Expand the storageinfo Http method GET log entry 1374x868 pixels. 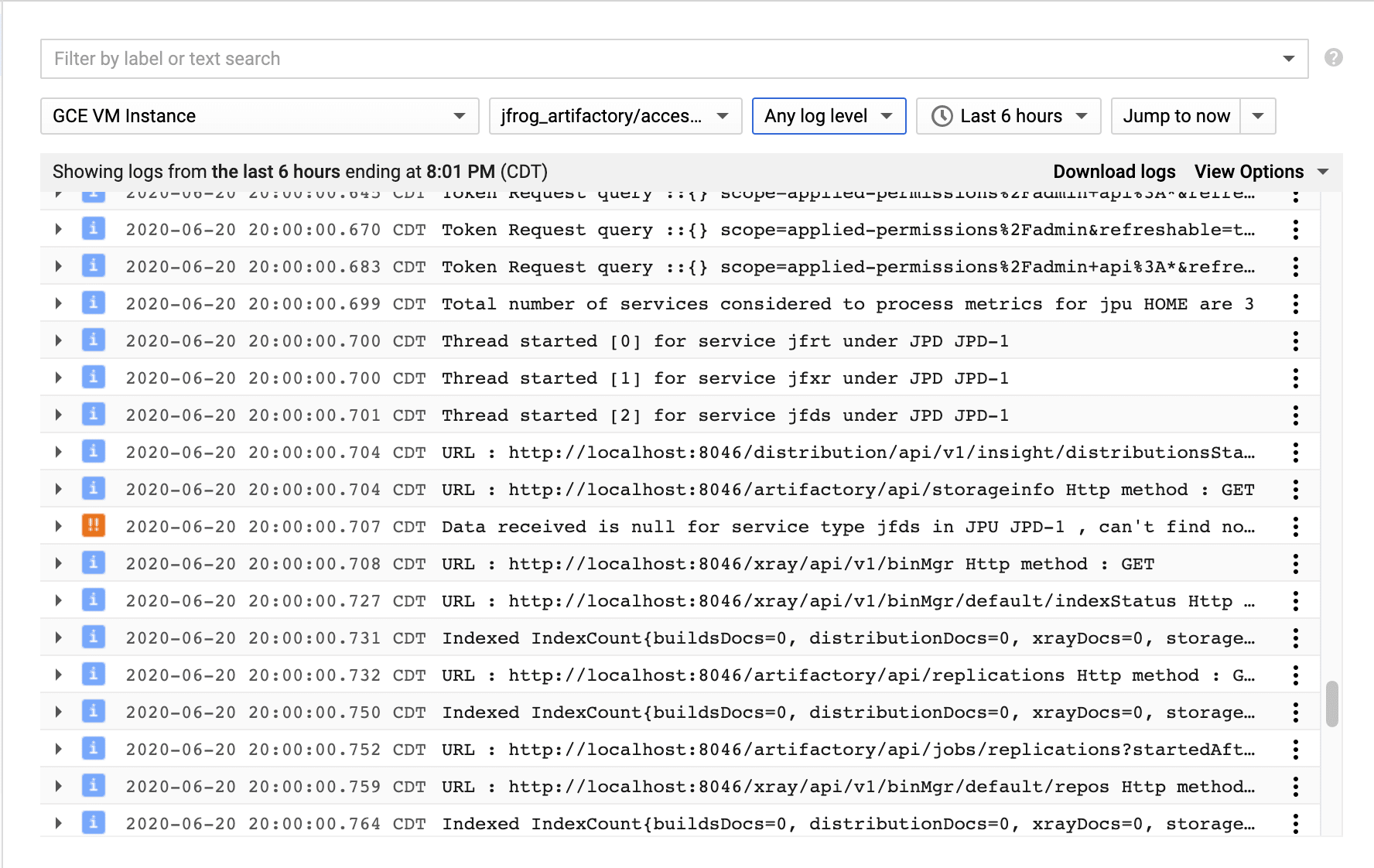click(59, 490)
